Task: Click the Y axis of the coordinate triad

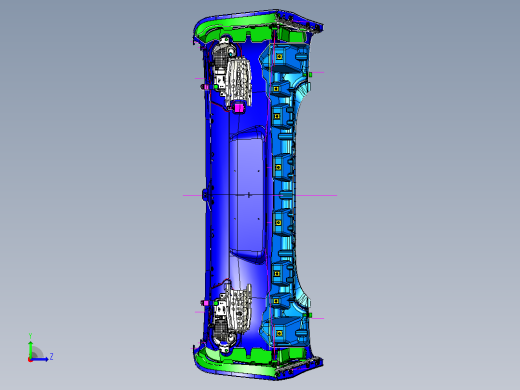Action: coord(31,347)
